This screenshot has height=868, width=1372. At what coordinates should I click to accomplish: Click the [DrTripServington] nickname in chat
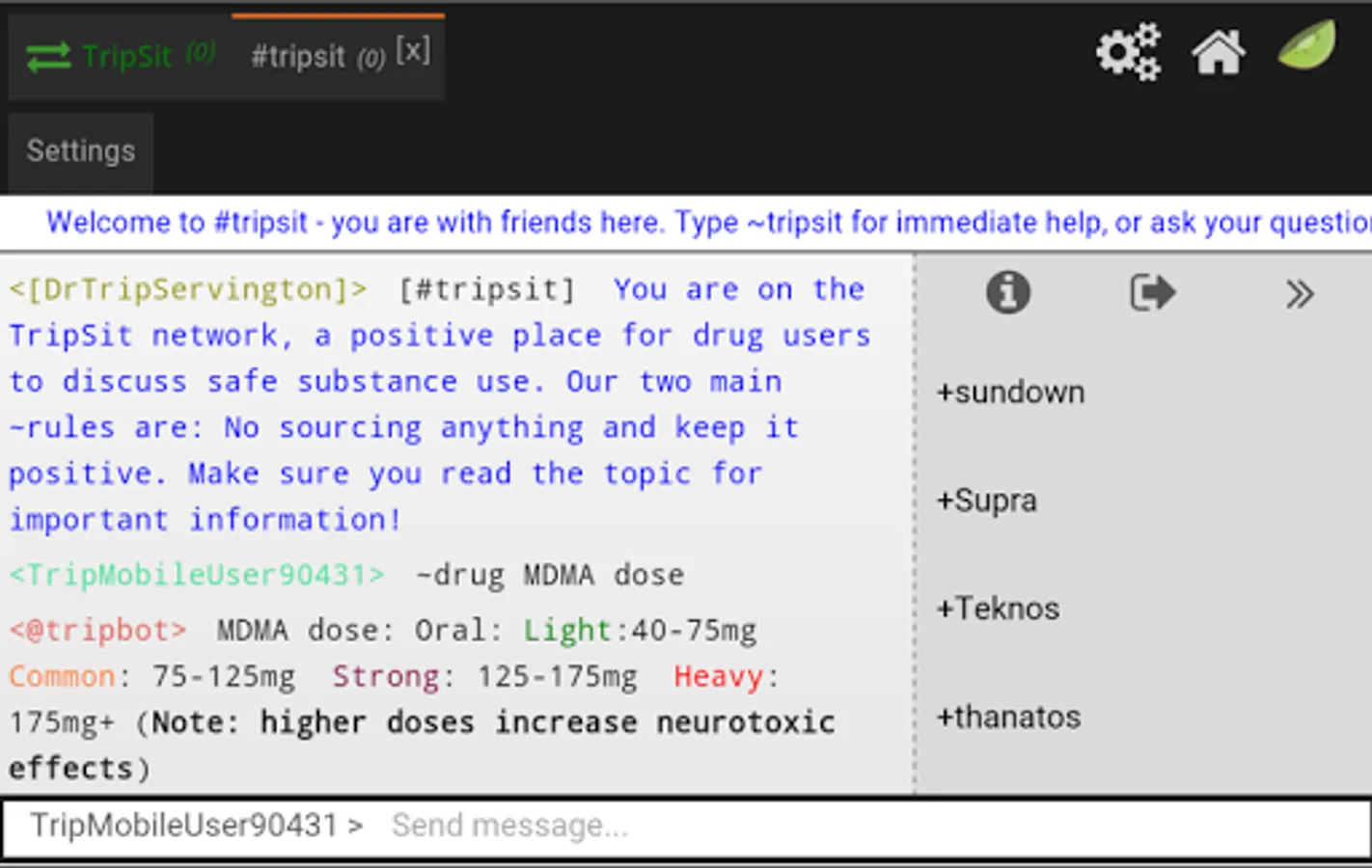coord(188,289)
